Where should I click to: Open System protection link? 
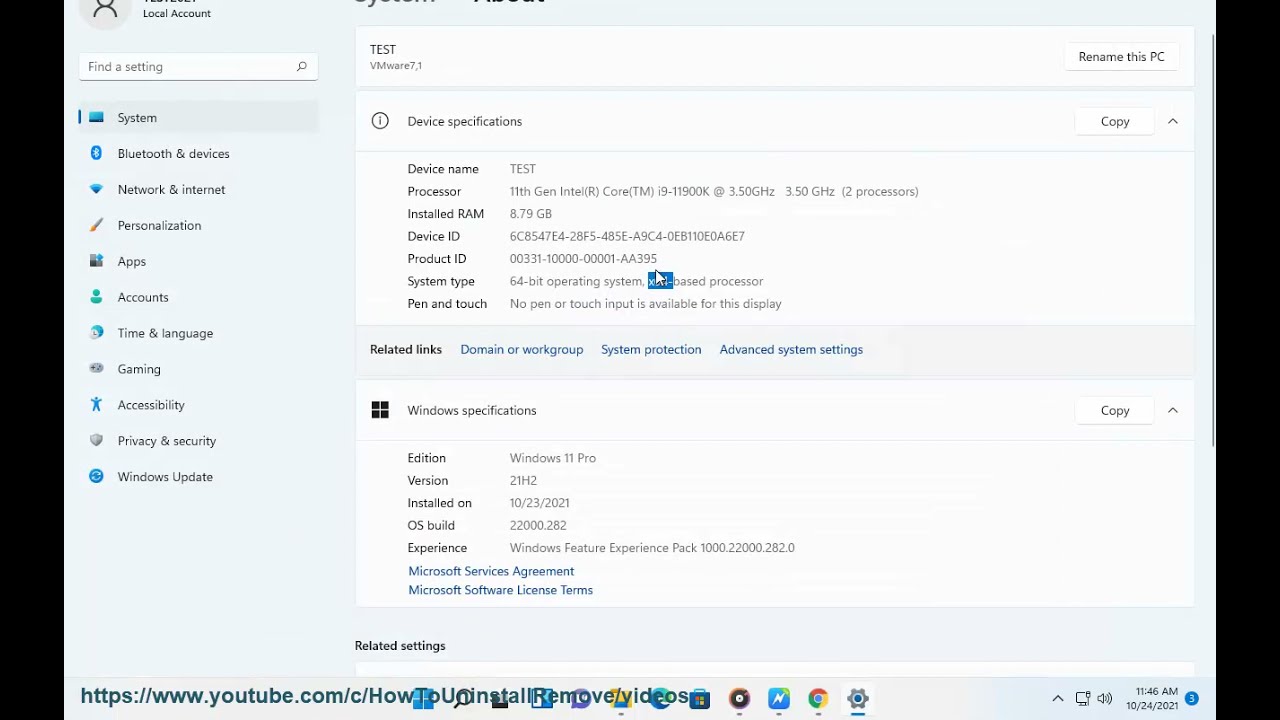(651, 349)
